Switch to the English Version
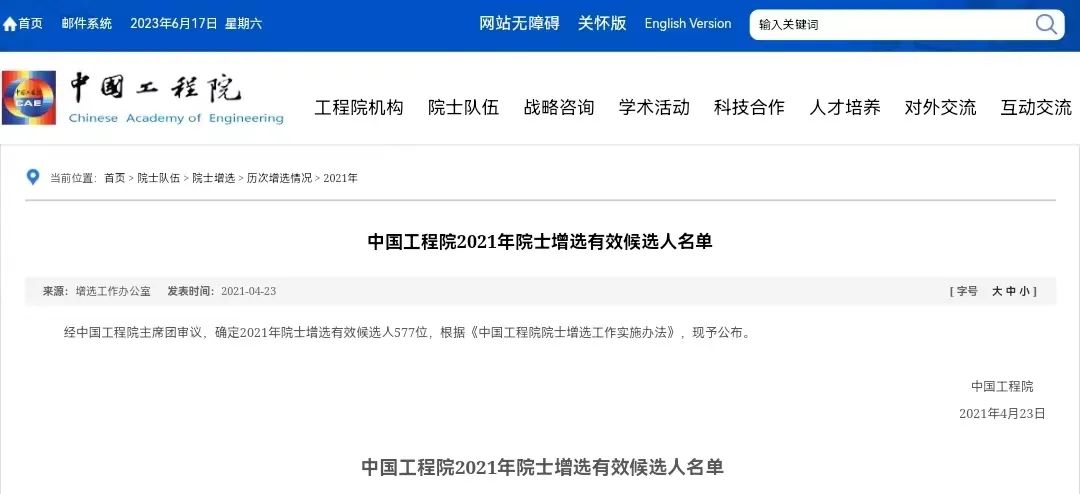 click(x=687, y=23)
